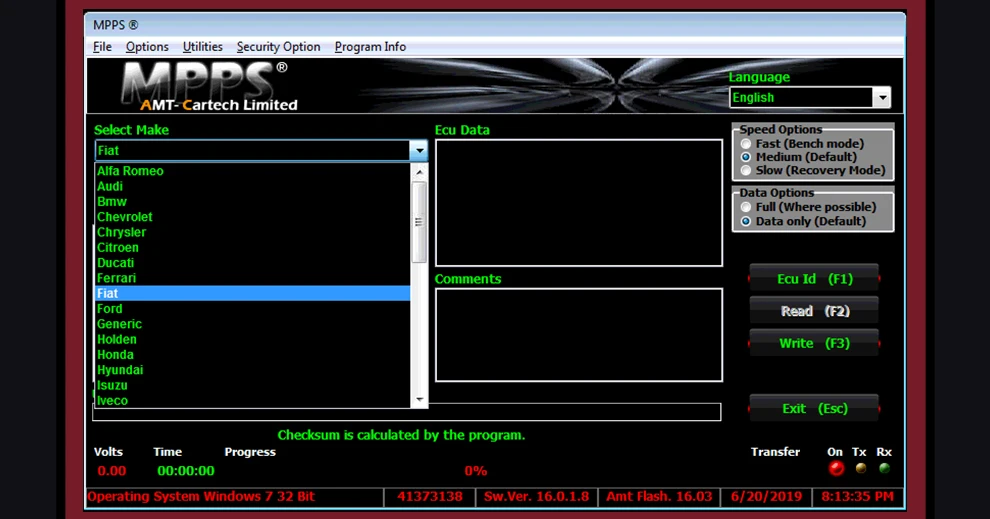Click the green Rx transfer indicator light
Viewport: 990px width, 519px height.
tap(884, 468)
